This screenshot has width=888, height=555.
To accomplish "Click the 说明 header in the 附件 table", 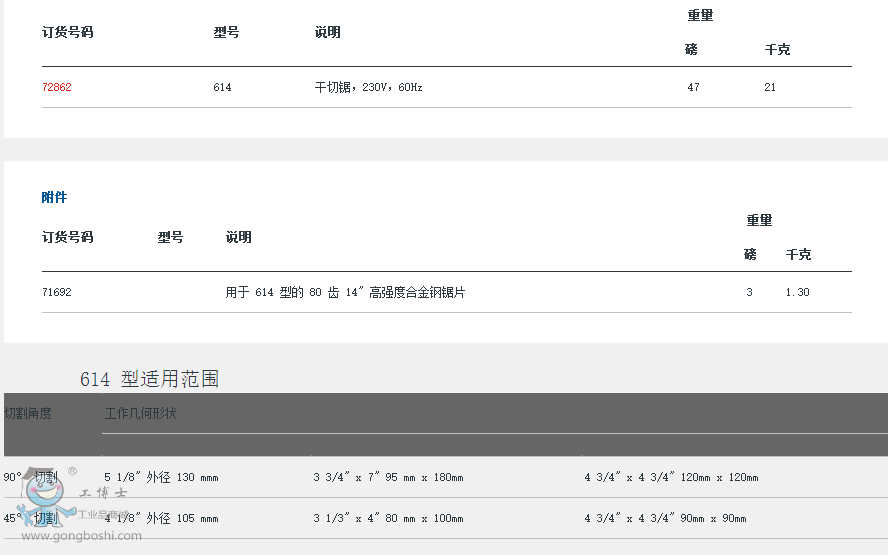I will 238,238.
